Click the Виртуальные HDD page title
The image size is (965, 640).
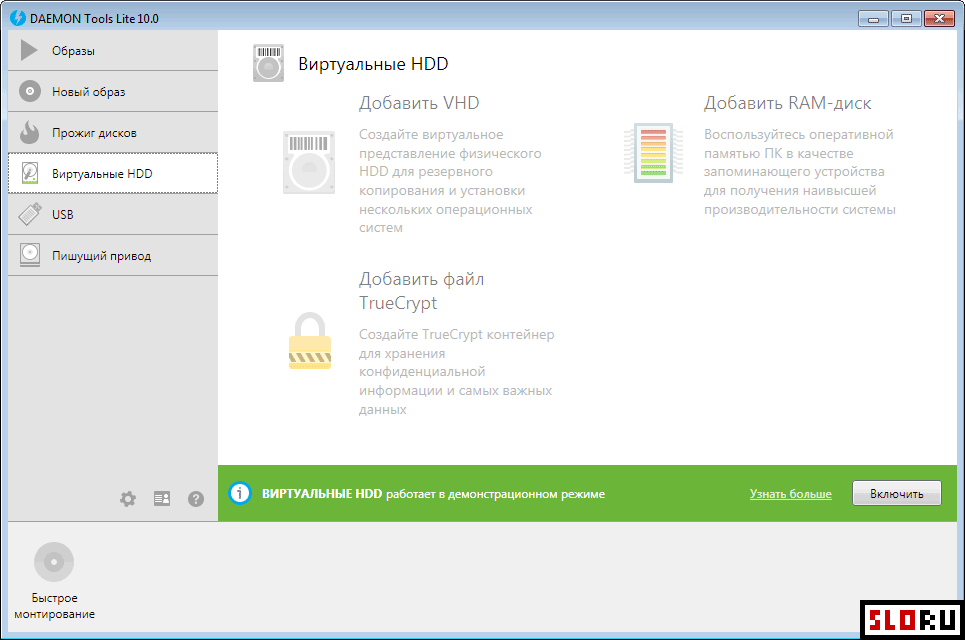click(x=373, y=64)
